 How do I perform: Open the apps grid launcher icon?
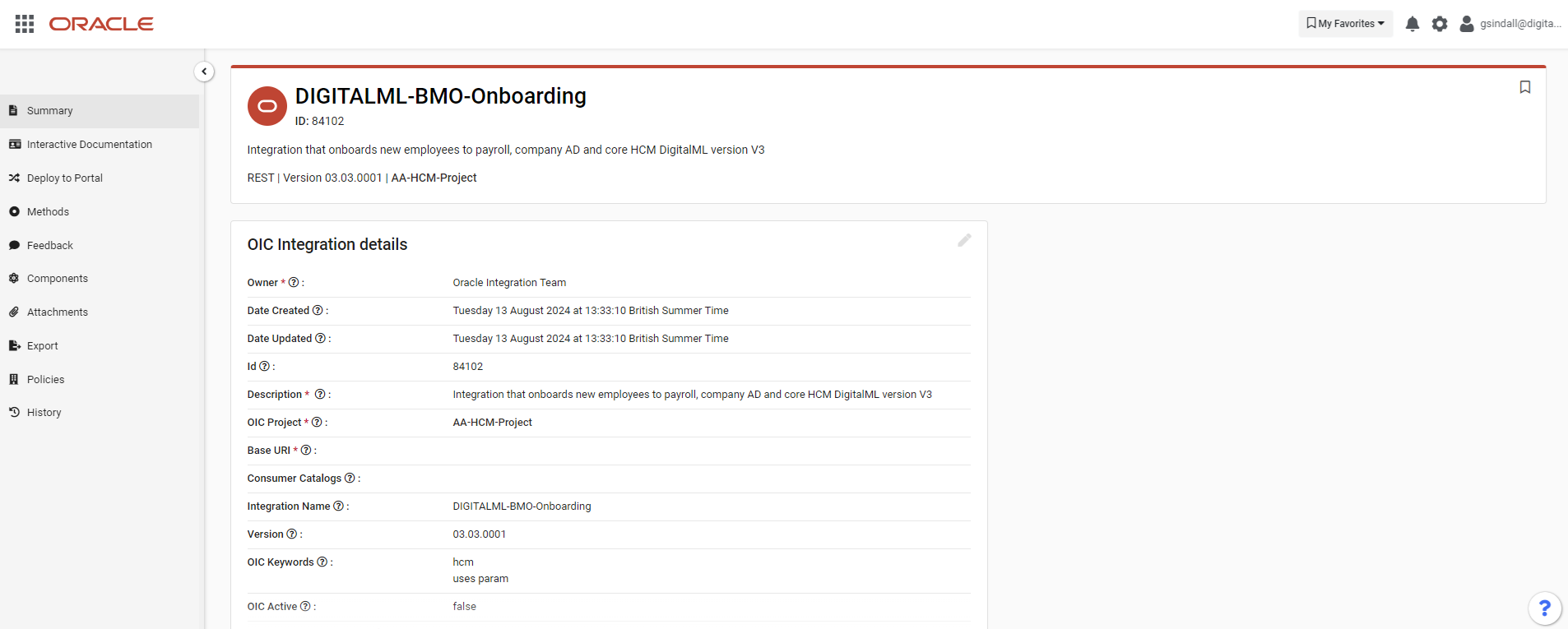point(25,24)
